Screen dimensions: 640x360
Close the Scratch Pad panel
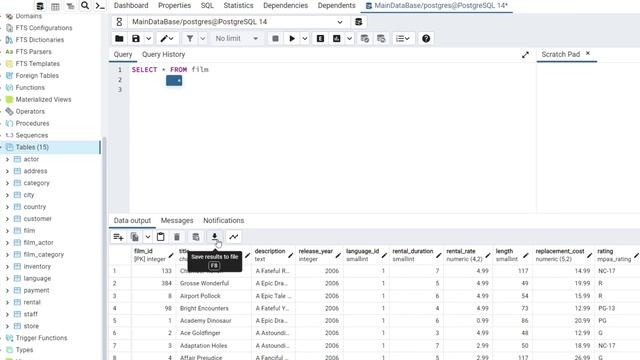(x=588, y=53)
